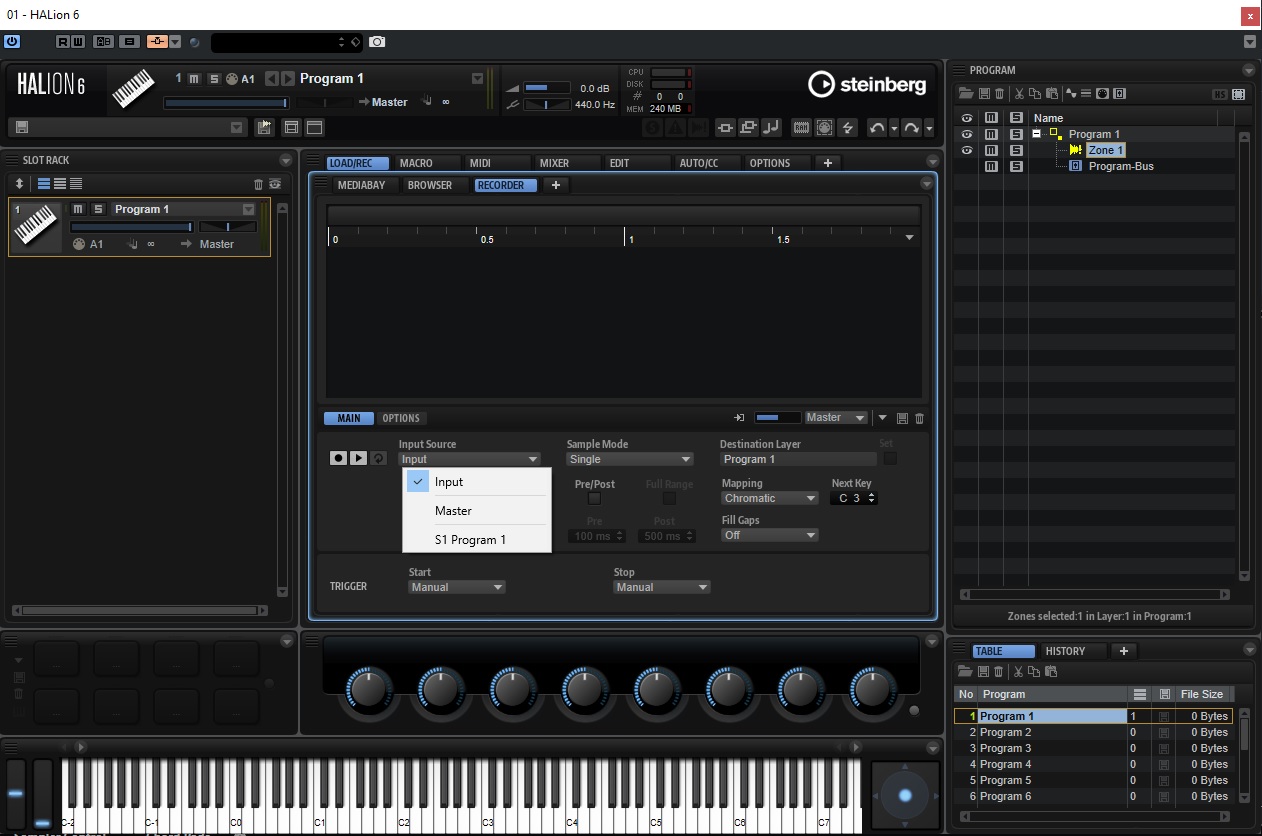Adjust the master tune slider at 440.0 Hz

[x=545, y=104]
